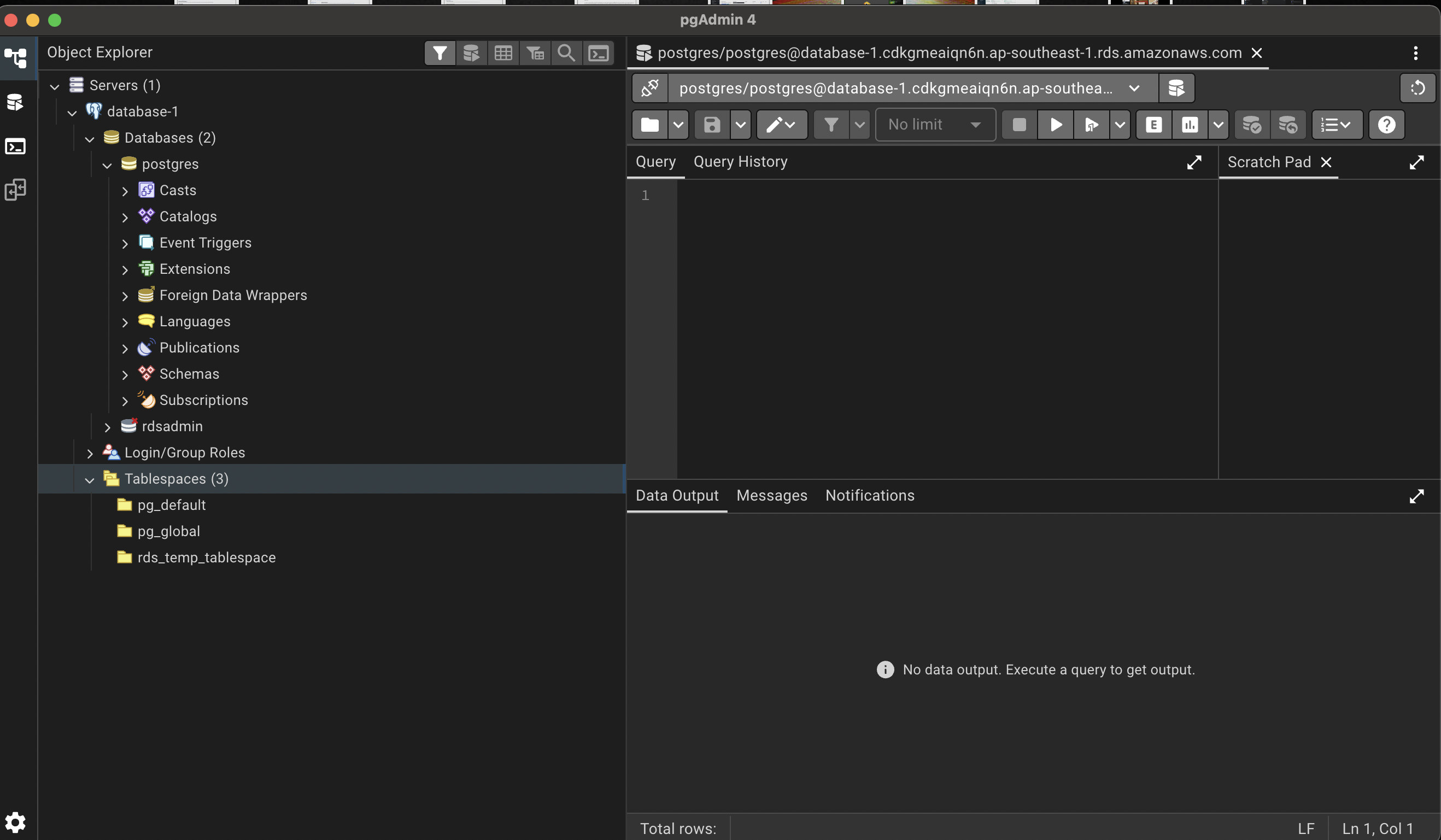Switch to the Query History tab
The height and width of the screenshot is (840, 1441).
(x=740, y=162)
